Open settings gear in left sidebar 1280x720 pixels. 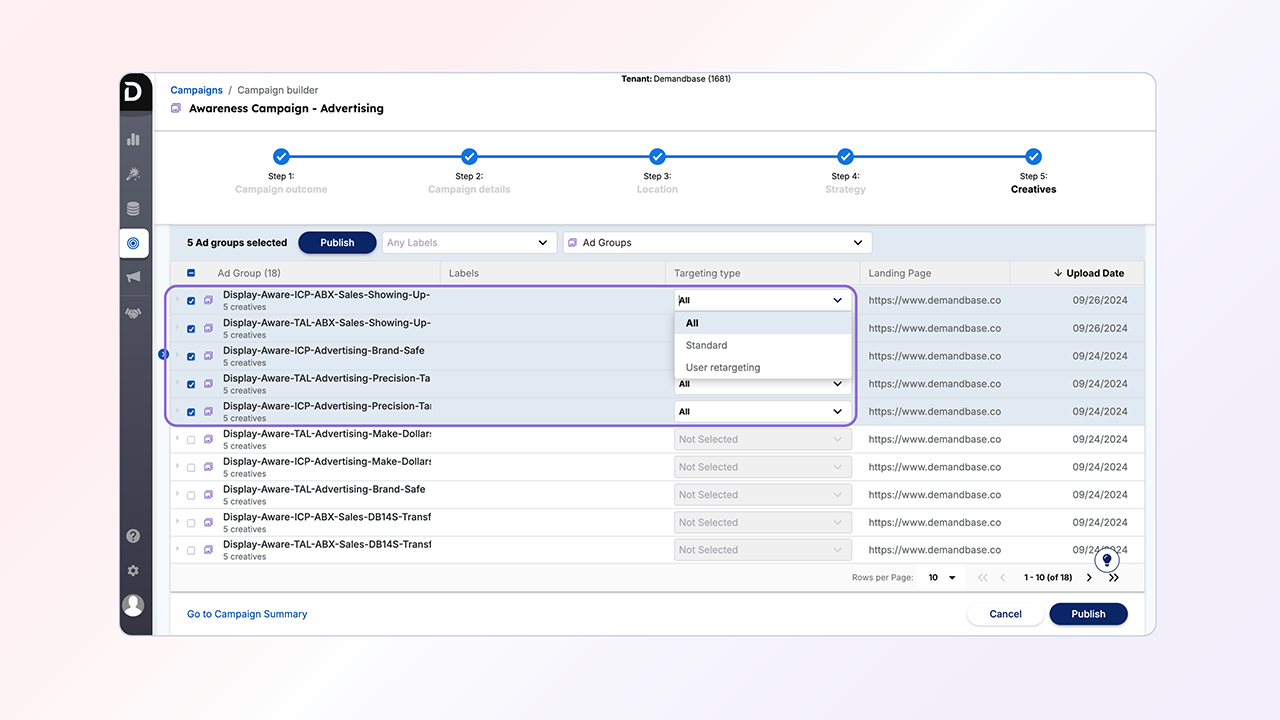pos(133,571)
